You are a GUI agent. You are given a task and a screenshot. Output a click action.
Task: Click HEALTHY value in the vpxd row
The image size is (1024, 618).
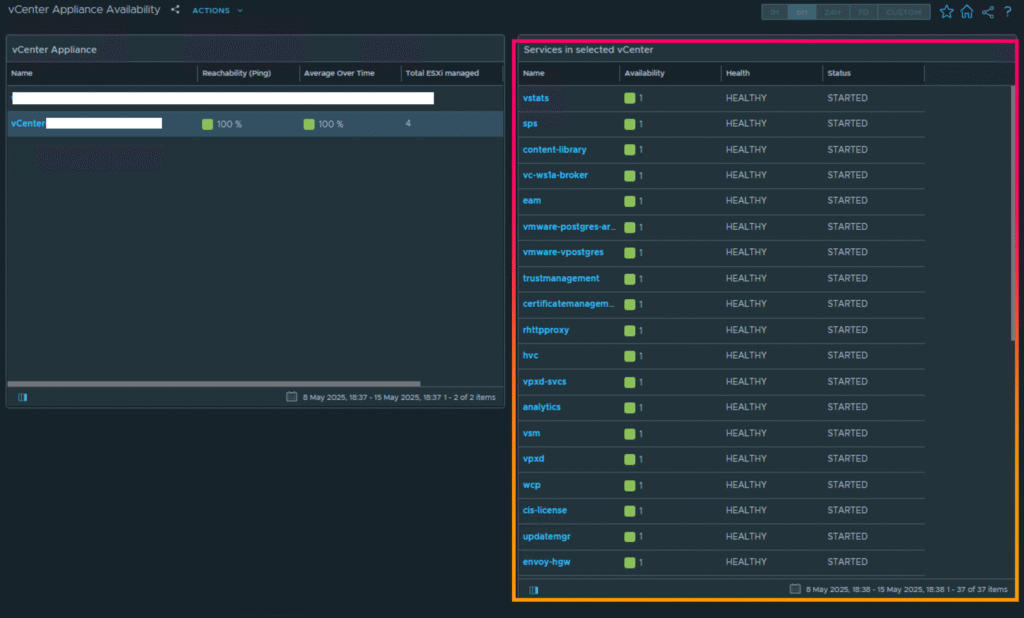[x=746, y=459]
